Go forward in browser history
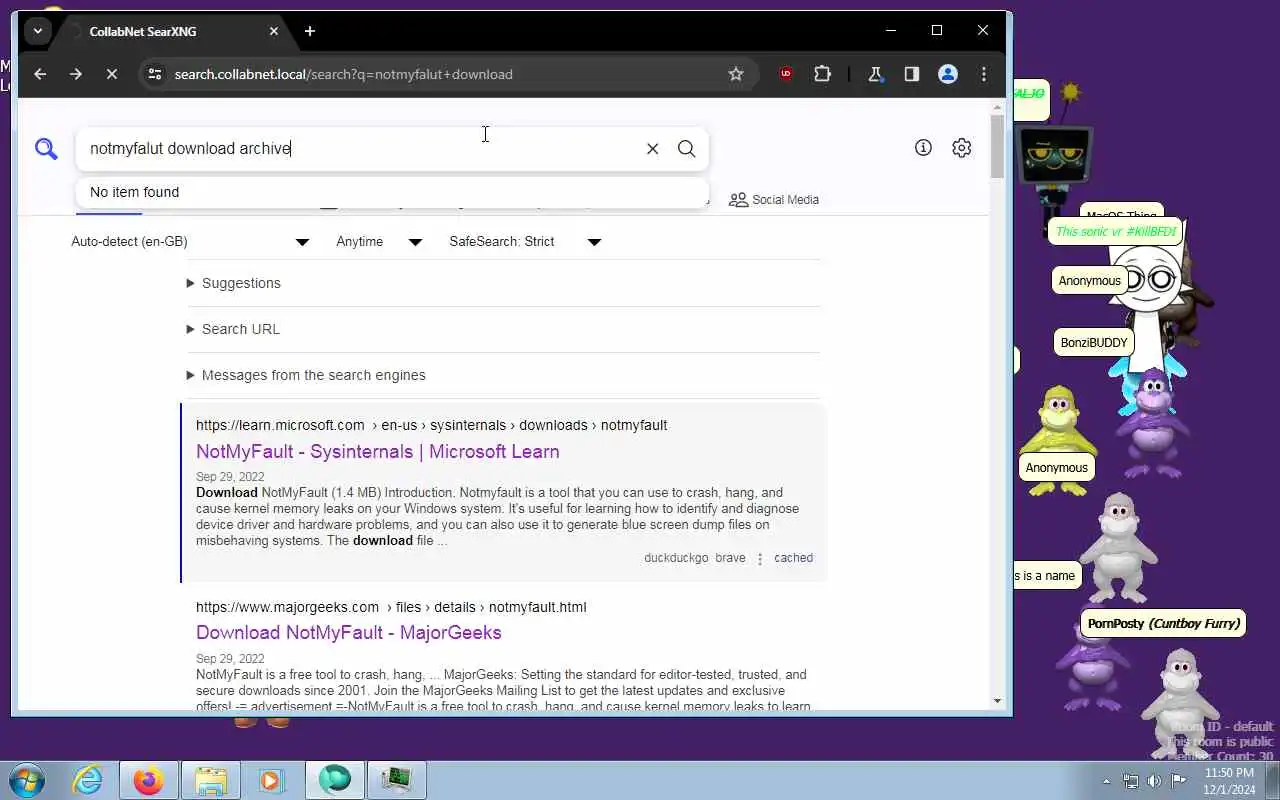The width and height of the screenshot is (1280, 800). click(76, 74)
